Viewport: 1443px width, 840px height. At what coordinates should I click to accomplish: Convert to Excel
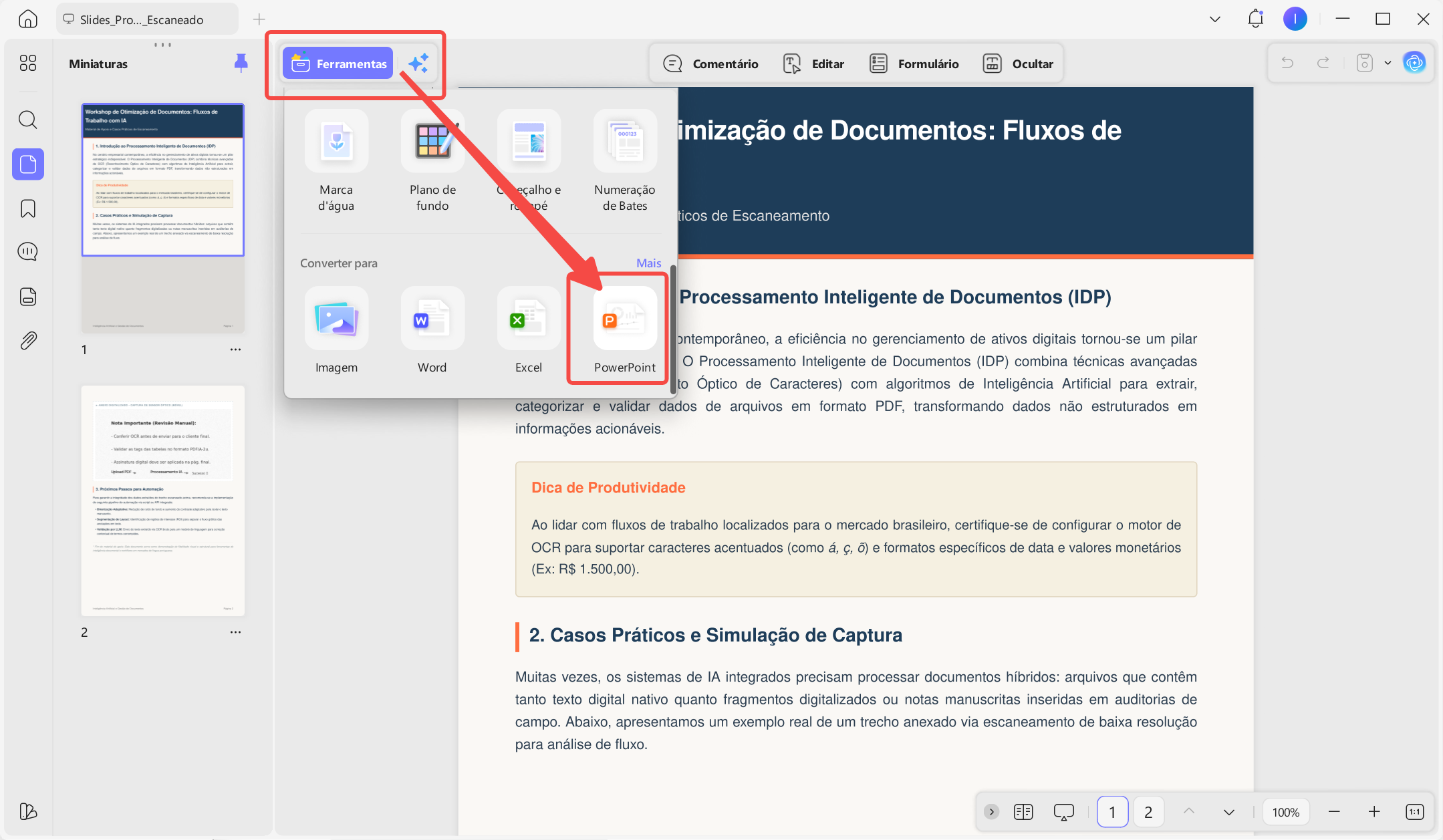pos(529,330)
